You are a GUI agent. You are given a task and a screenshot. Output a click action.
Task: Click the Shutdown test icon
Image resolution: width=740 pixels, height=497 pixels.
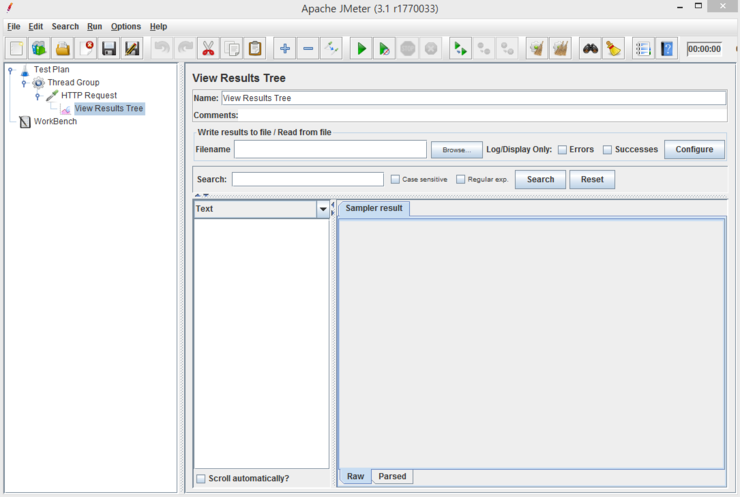(431, 49)
